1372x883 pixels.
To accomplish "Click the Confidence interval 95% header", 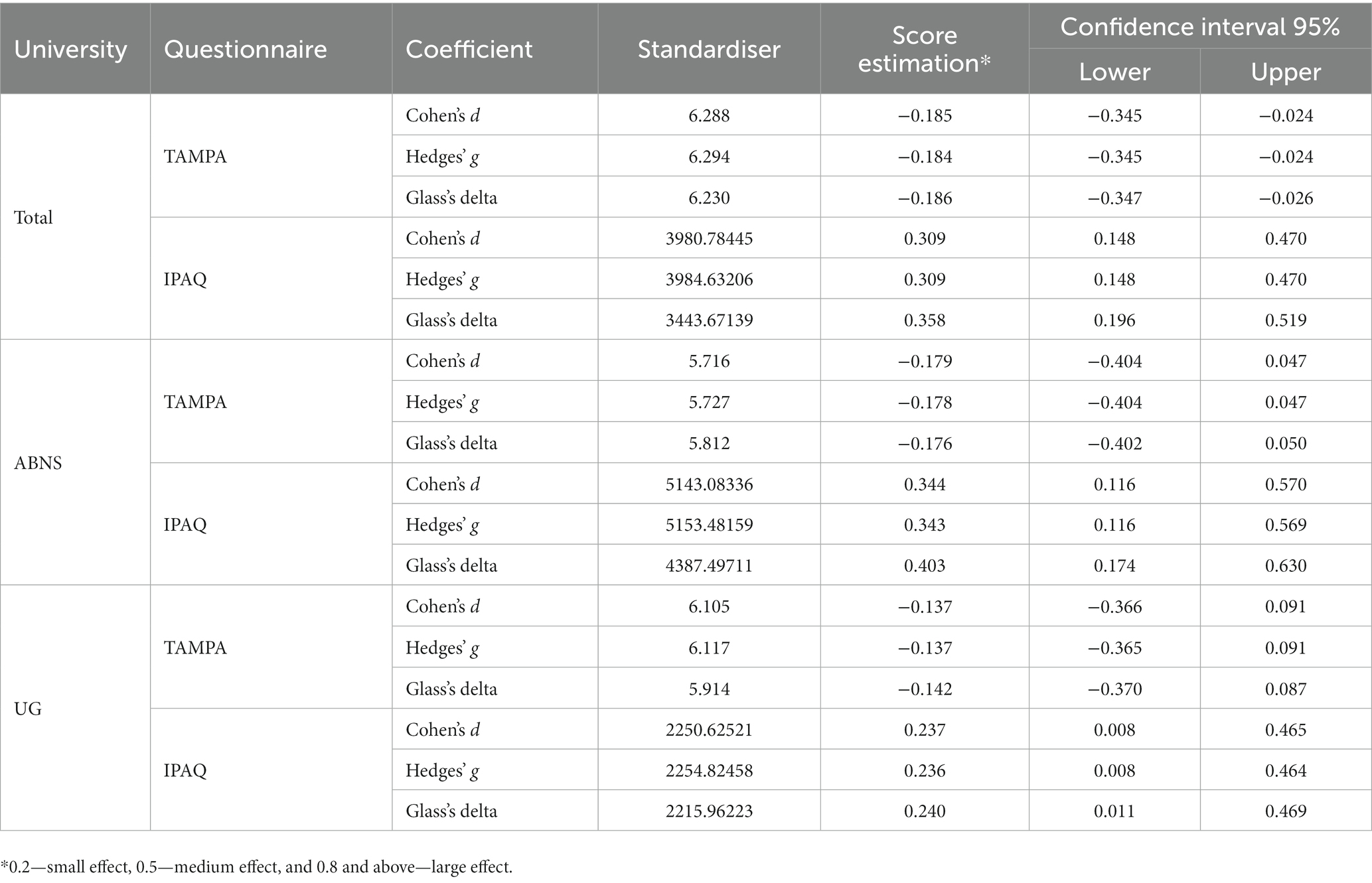I will [x=1200, y=27].
